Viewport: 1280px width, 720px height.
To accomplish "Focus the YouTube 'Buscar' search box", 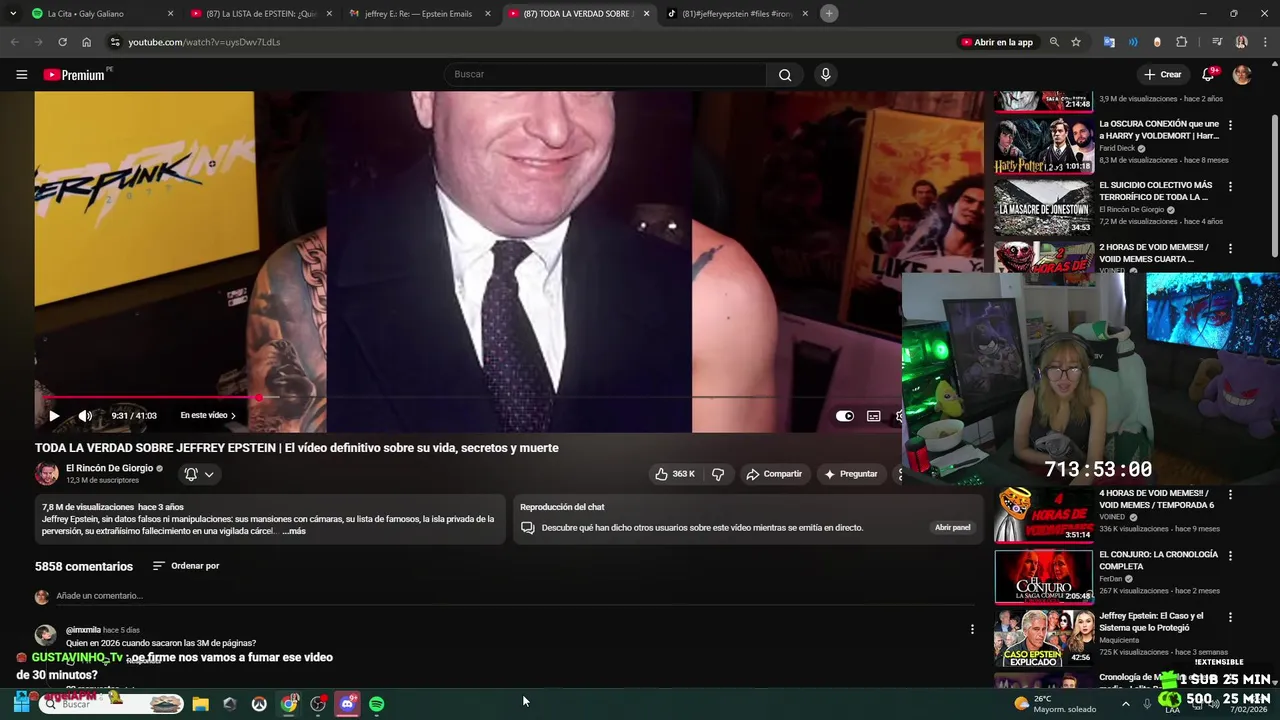I will (605, 74).
